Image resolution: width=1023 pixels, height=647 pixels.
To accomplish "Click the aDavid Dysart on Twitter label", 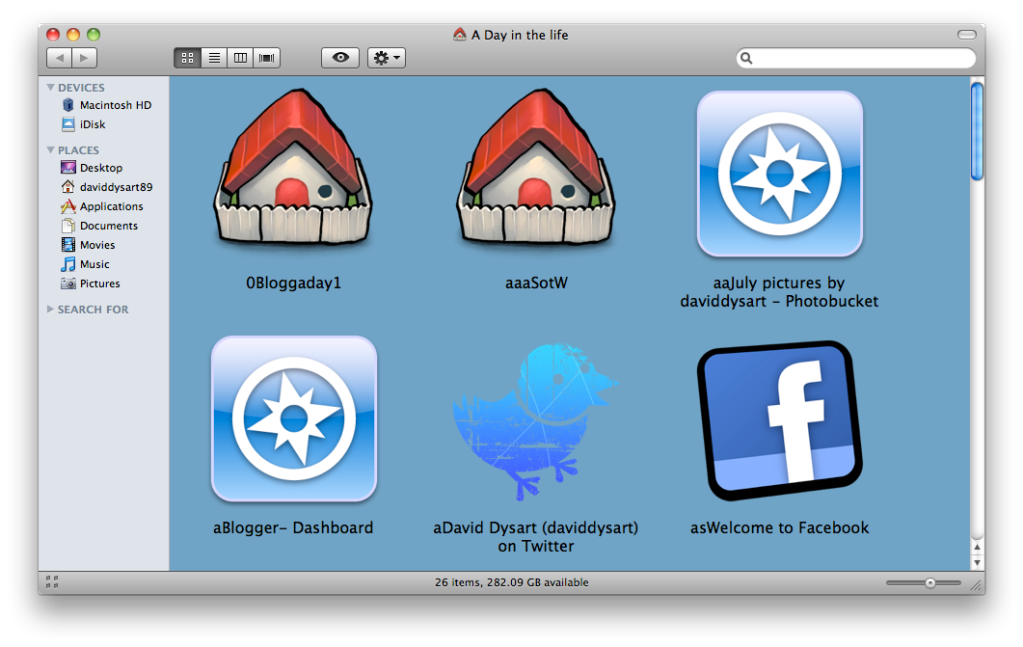I will click(536, 537).
